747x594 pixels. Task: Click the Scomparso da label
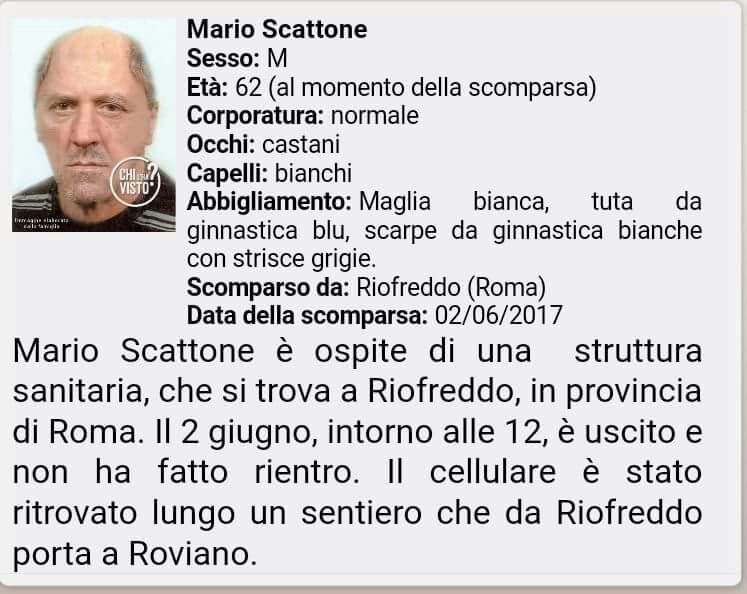pos(268,287)
